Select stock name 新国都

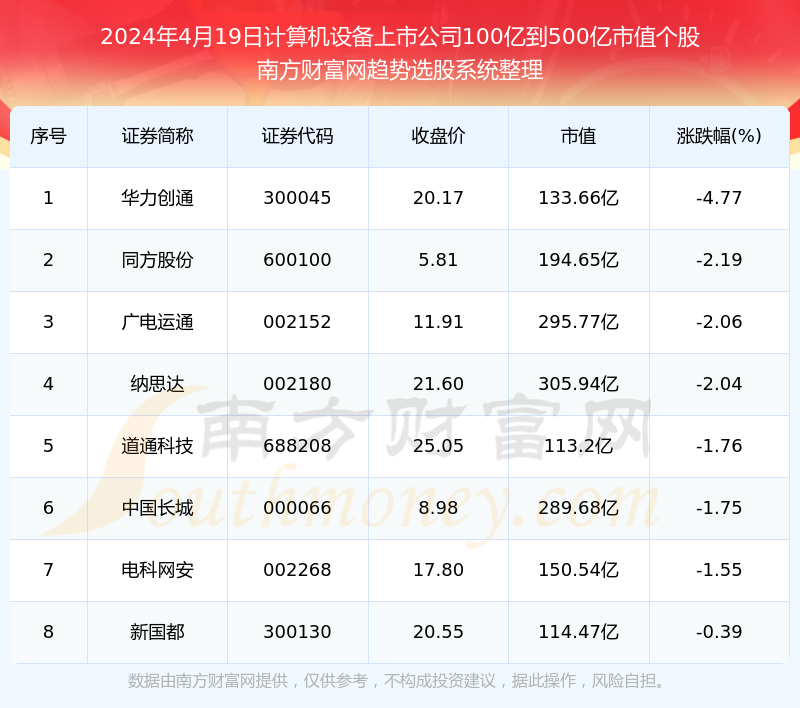click(x=157, y=632)
